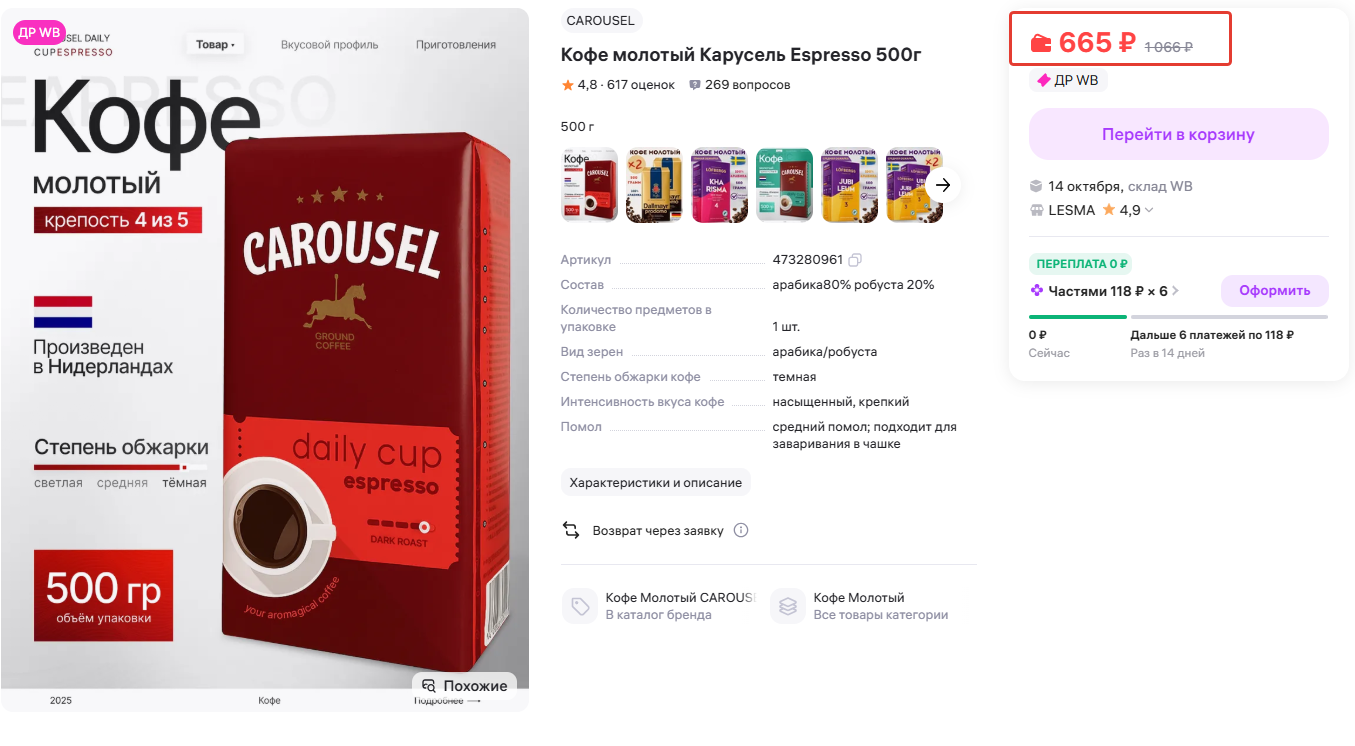Click the category stack icon
The height and width of the screenshot is (746, 1355).
coord(788,606)
